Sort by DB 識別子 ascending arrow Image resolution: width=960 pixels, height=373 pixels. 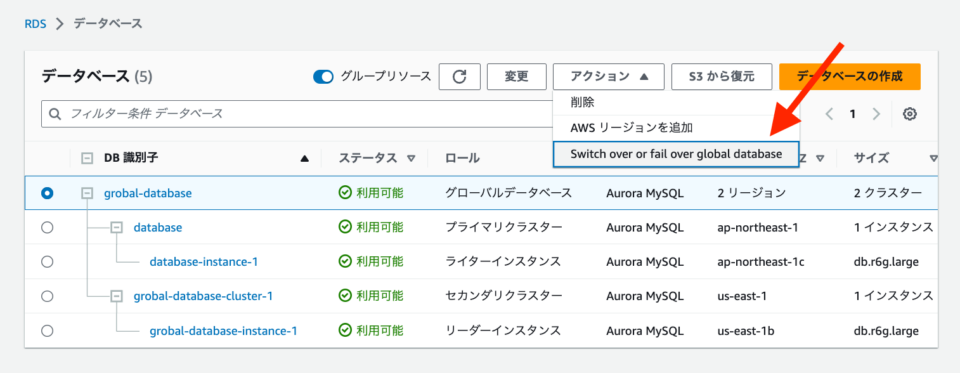(304, 159)
